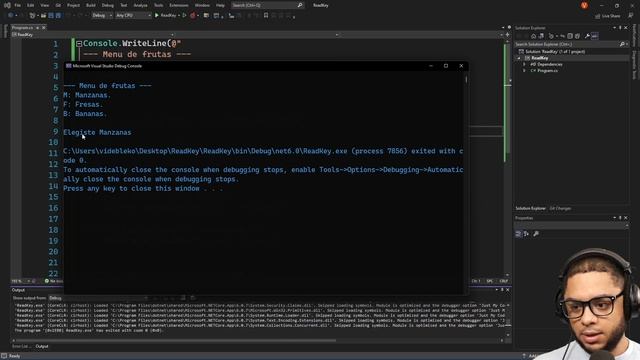Switch to the Git Changes tab
The width and height of the screenshot is (640, 360).
coord(560,209)
